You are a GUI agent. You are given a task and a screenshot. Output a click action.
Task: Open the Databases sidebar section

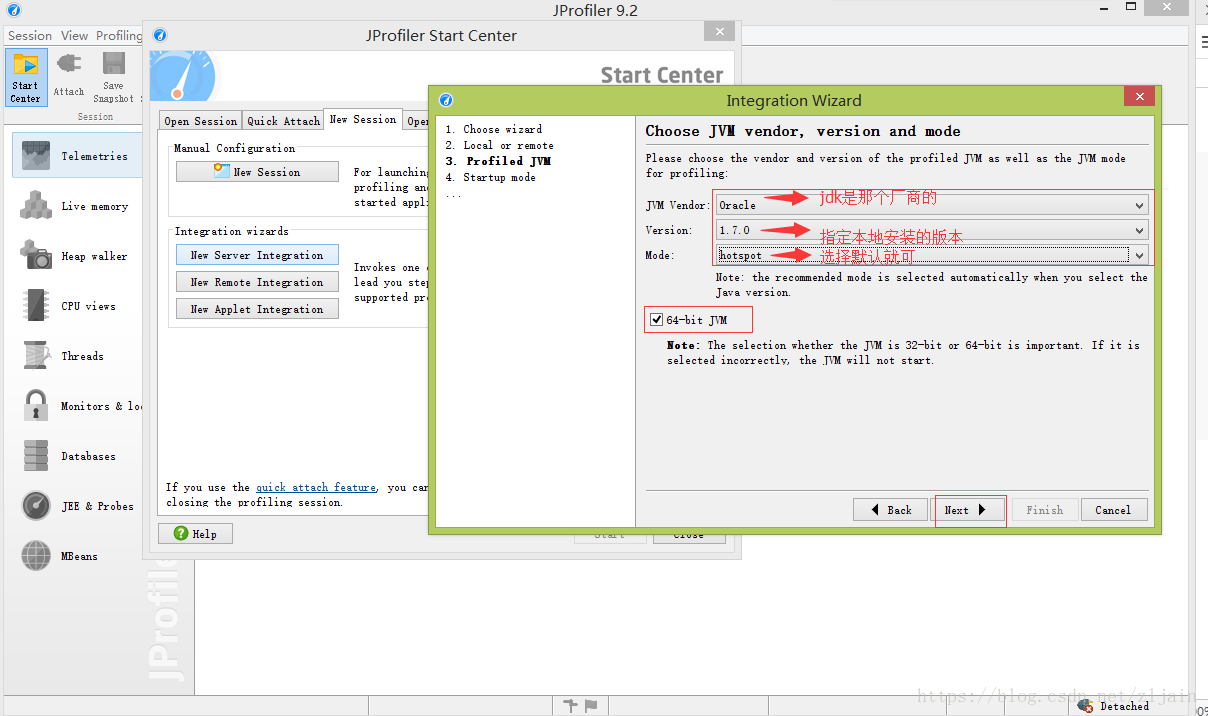(x=77, y=456)
